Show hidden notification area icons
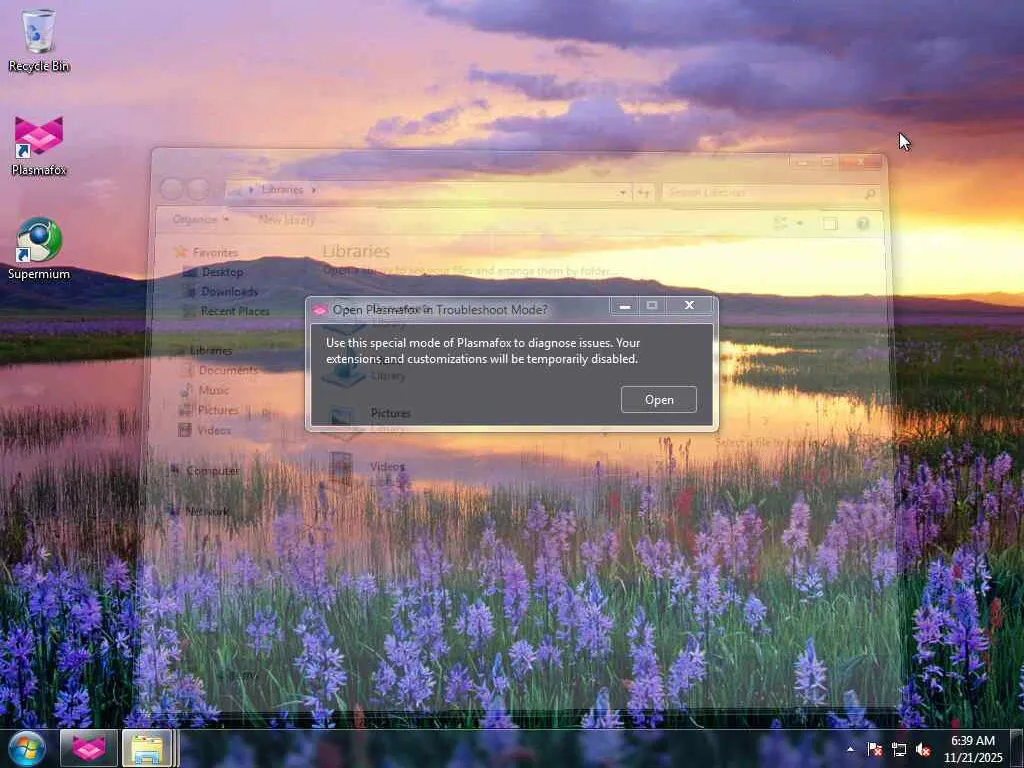The width and height of the screenshot is (1024, 768). click(850, 749)
